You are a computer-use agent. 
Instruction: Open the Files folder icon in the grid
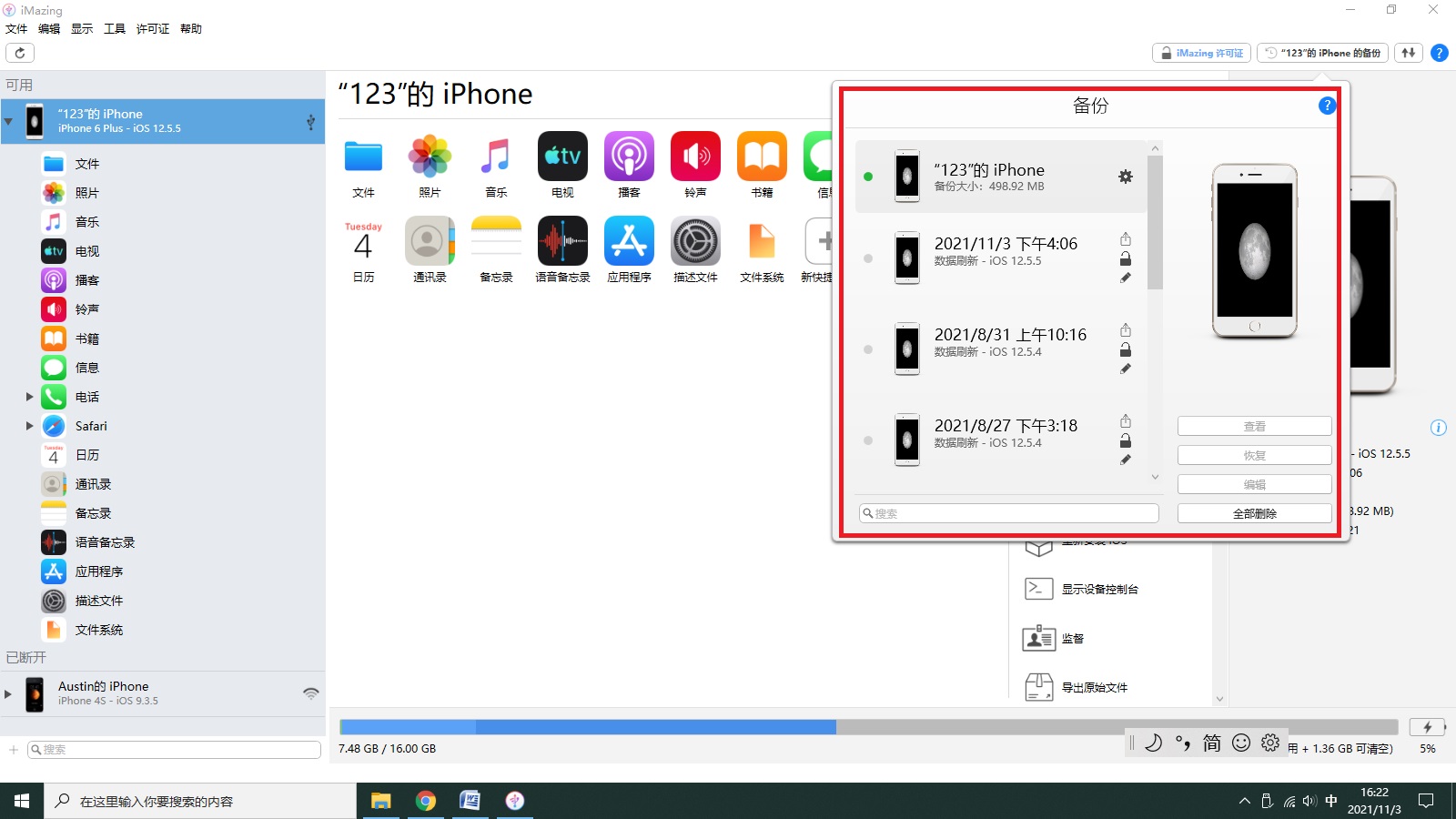(x=363, y=157)
